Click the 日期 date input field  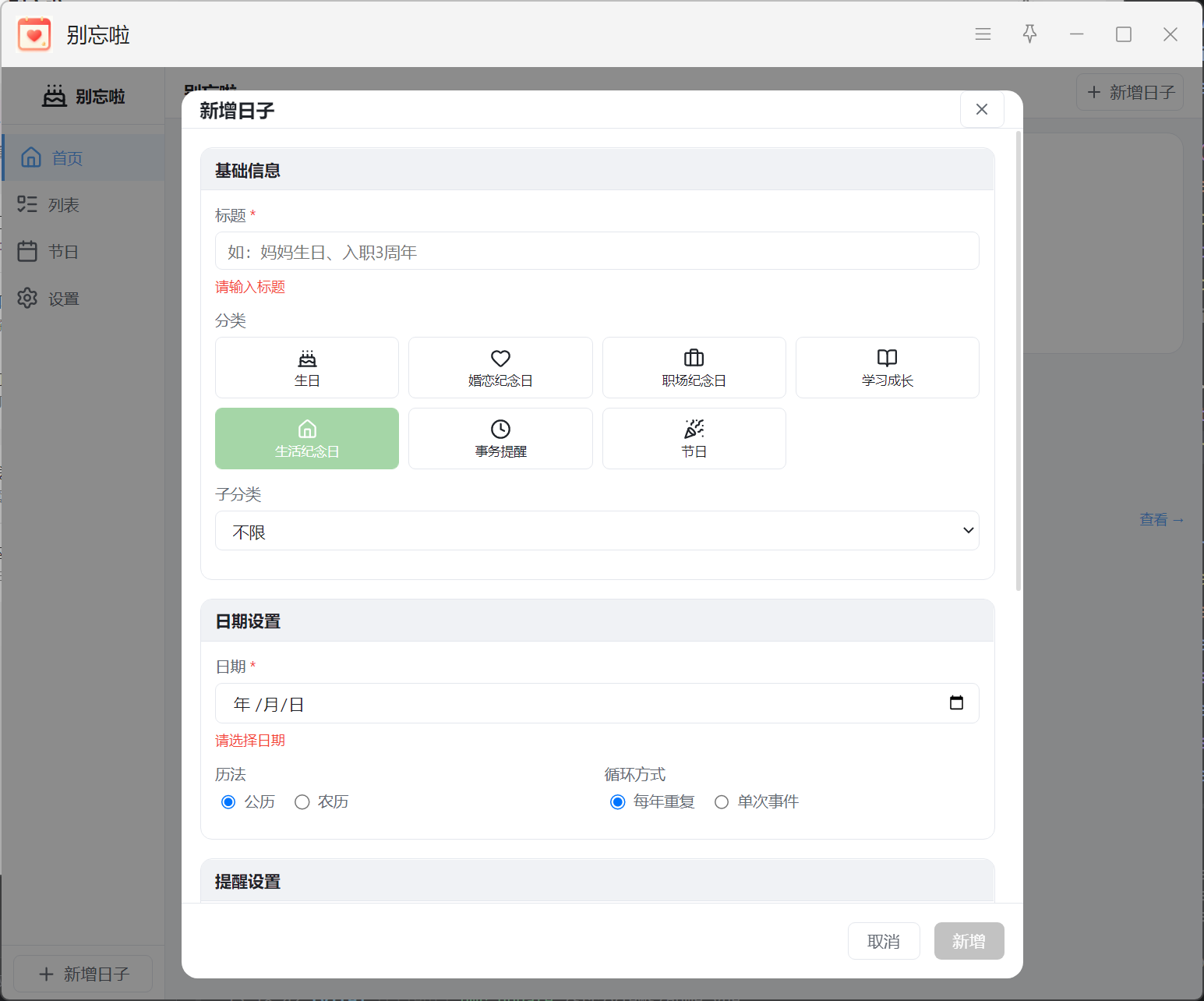(x=597, y=703)
